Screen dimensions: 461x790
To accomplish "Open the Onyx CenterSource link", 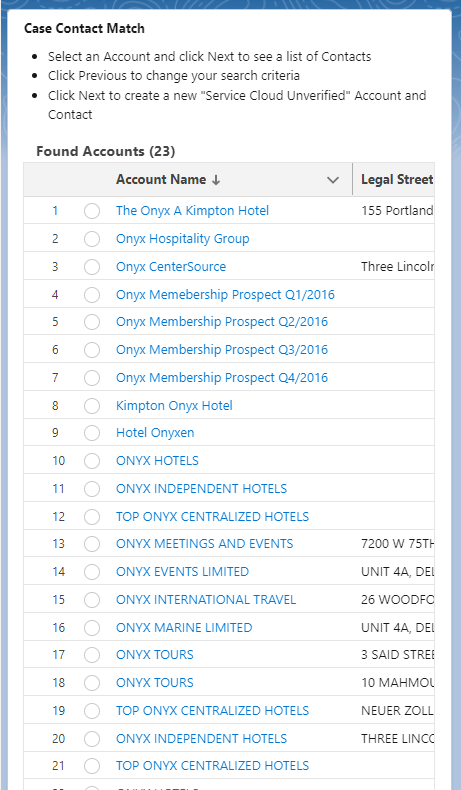I will click(171, 267).
